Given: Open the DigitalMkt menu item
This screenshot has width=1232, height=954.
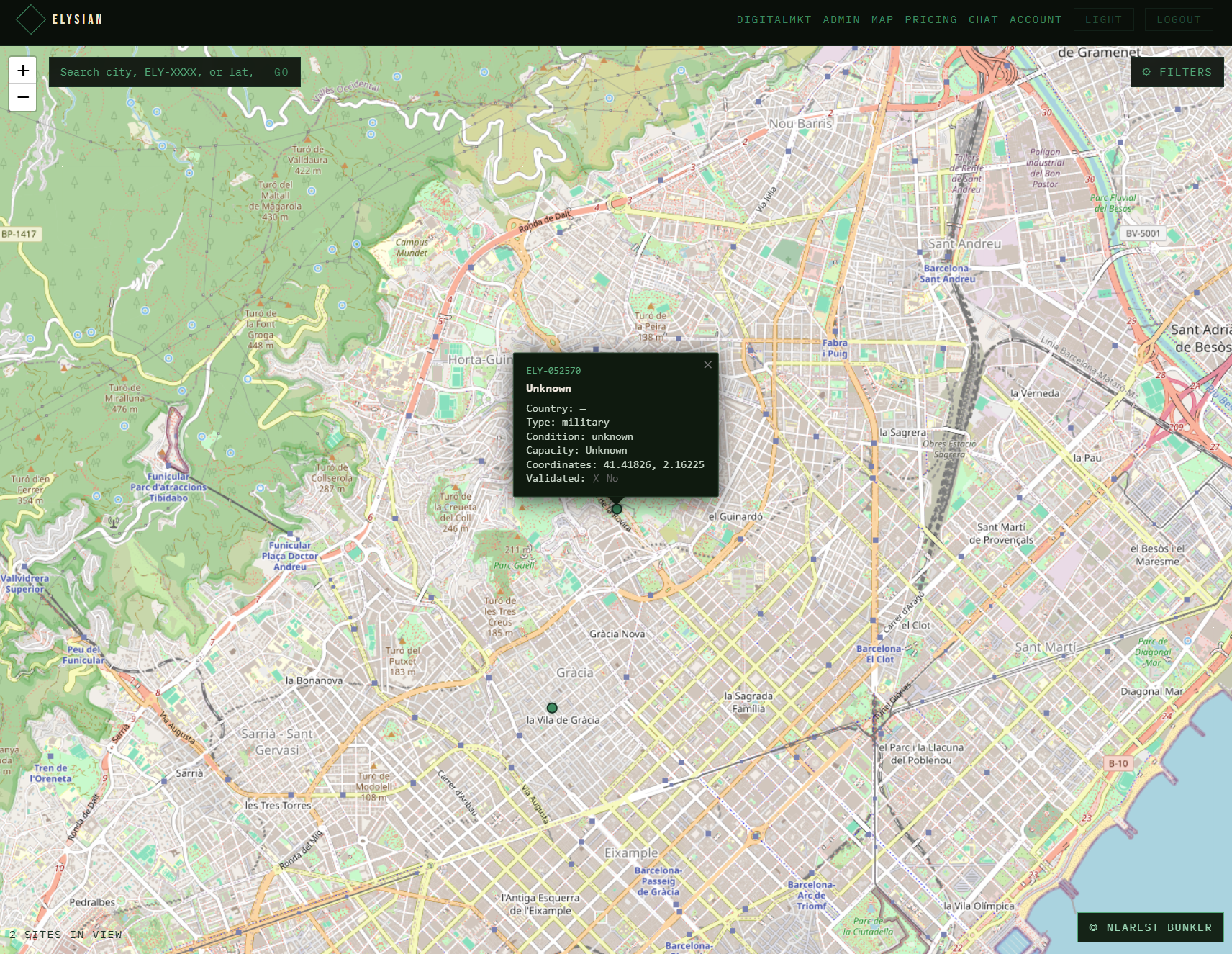Looking at the screenshot, I should 774,19.
